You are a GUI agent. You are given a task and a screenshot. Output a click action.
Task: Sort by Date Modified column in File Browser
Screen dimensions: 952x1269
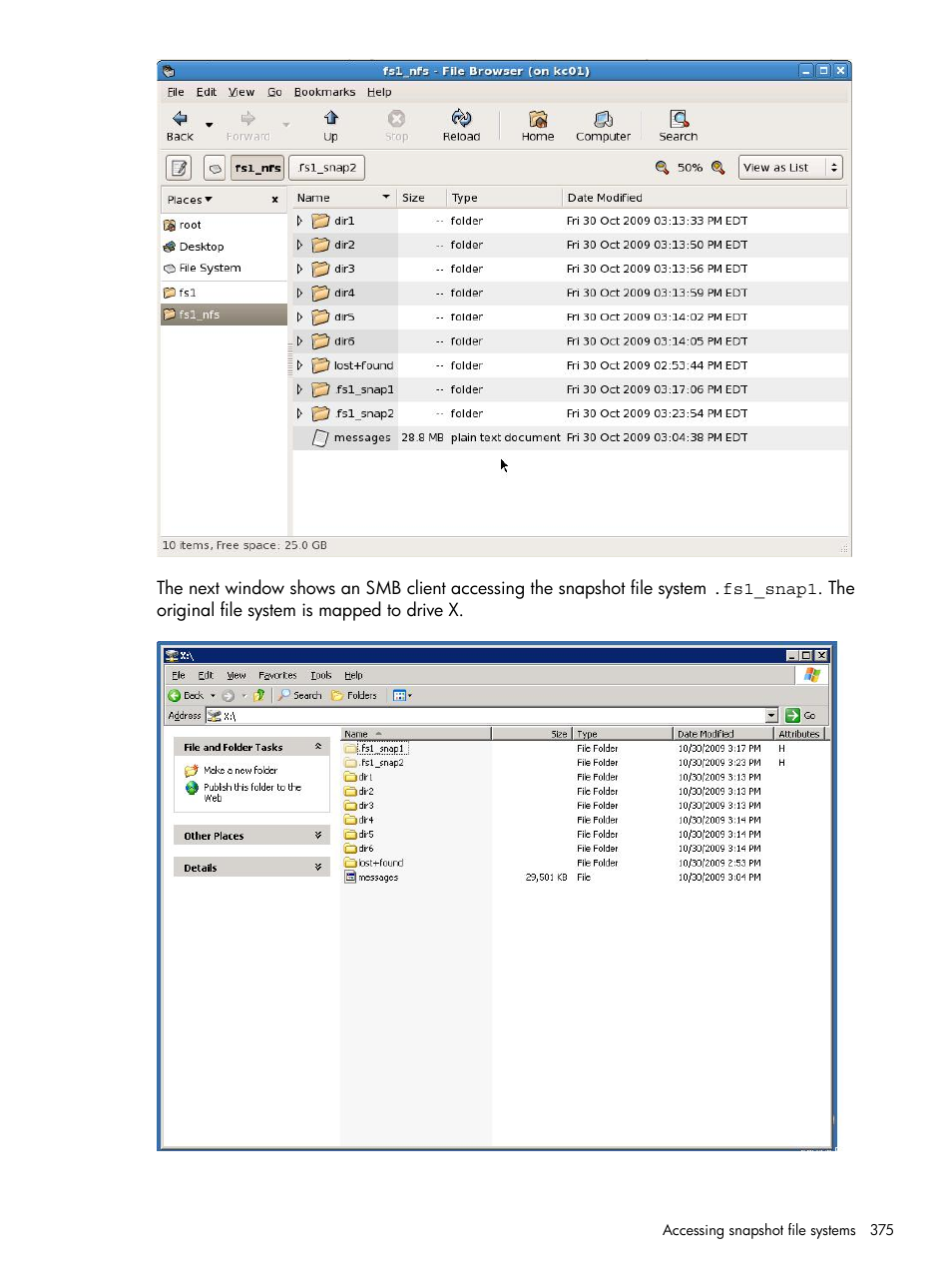pos(704,198)
